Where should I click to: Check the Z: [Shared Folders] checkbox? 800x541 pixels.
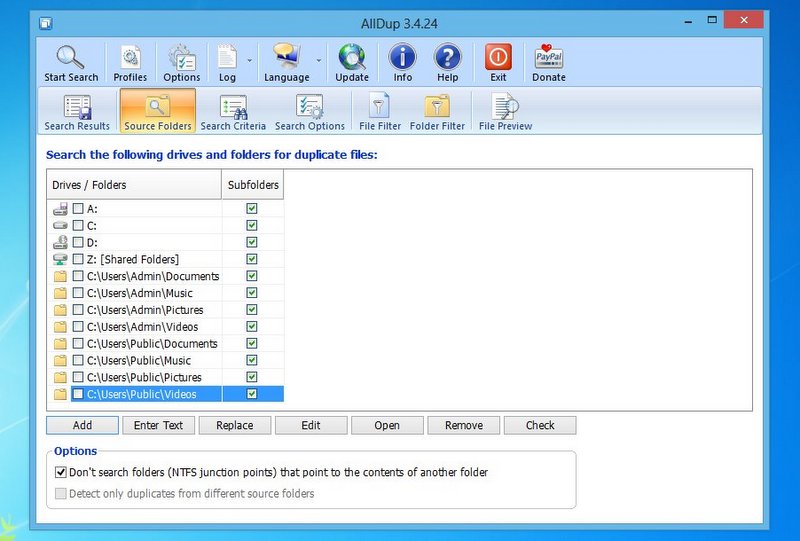(x=78, y=259)
